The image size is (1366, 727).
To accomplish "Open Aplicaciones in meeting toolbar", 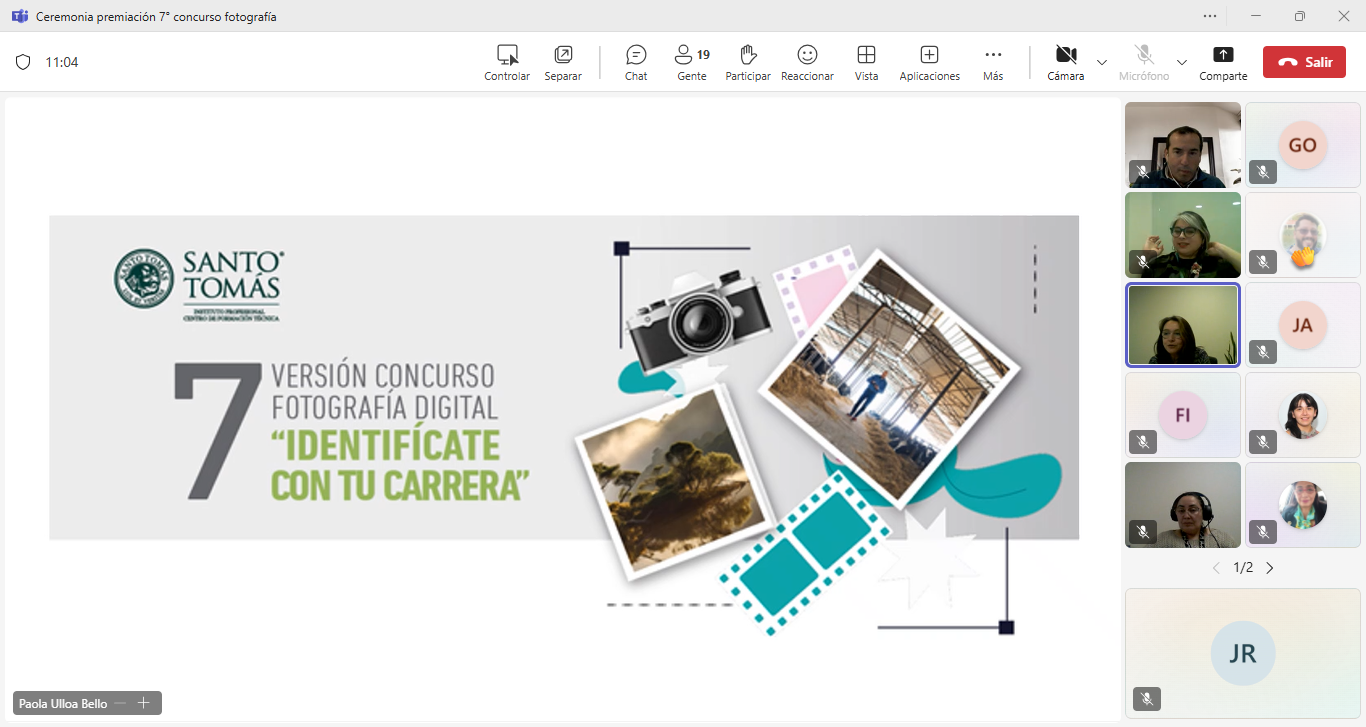I will click(x=929, y=62).
